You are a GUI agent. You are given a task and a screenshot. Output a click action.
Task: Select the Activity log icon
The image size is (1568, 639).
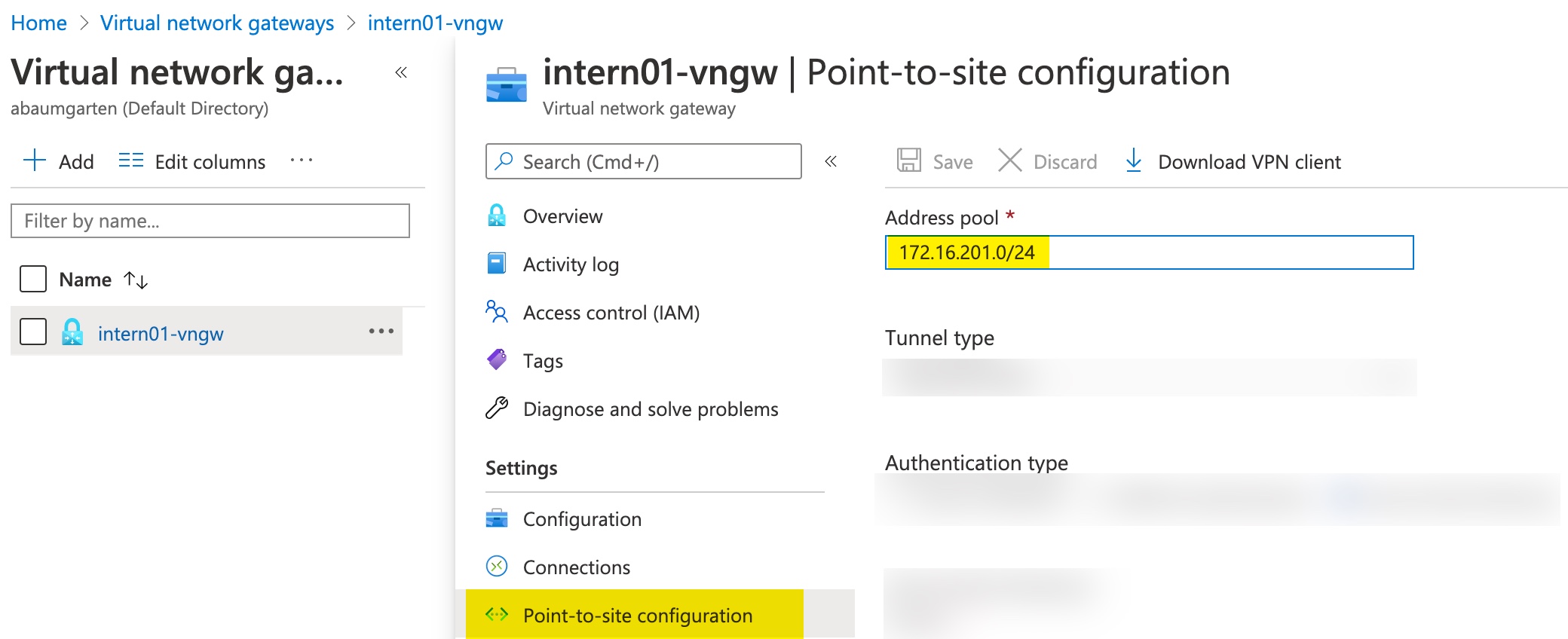click(x=498, y=264)
